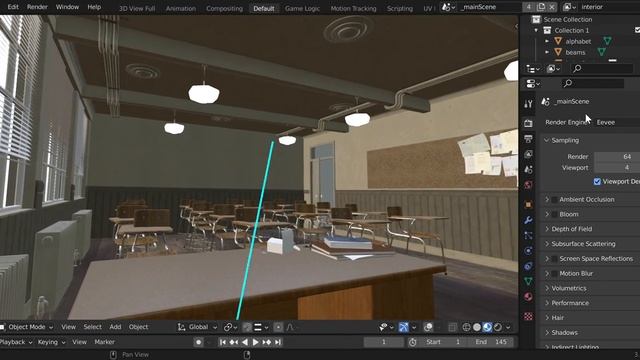Open the Keying popover in timeline
640x360 pixels.
[51, 342]
